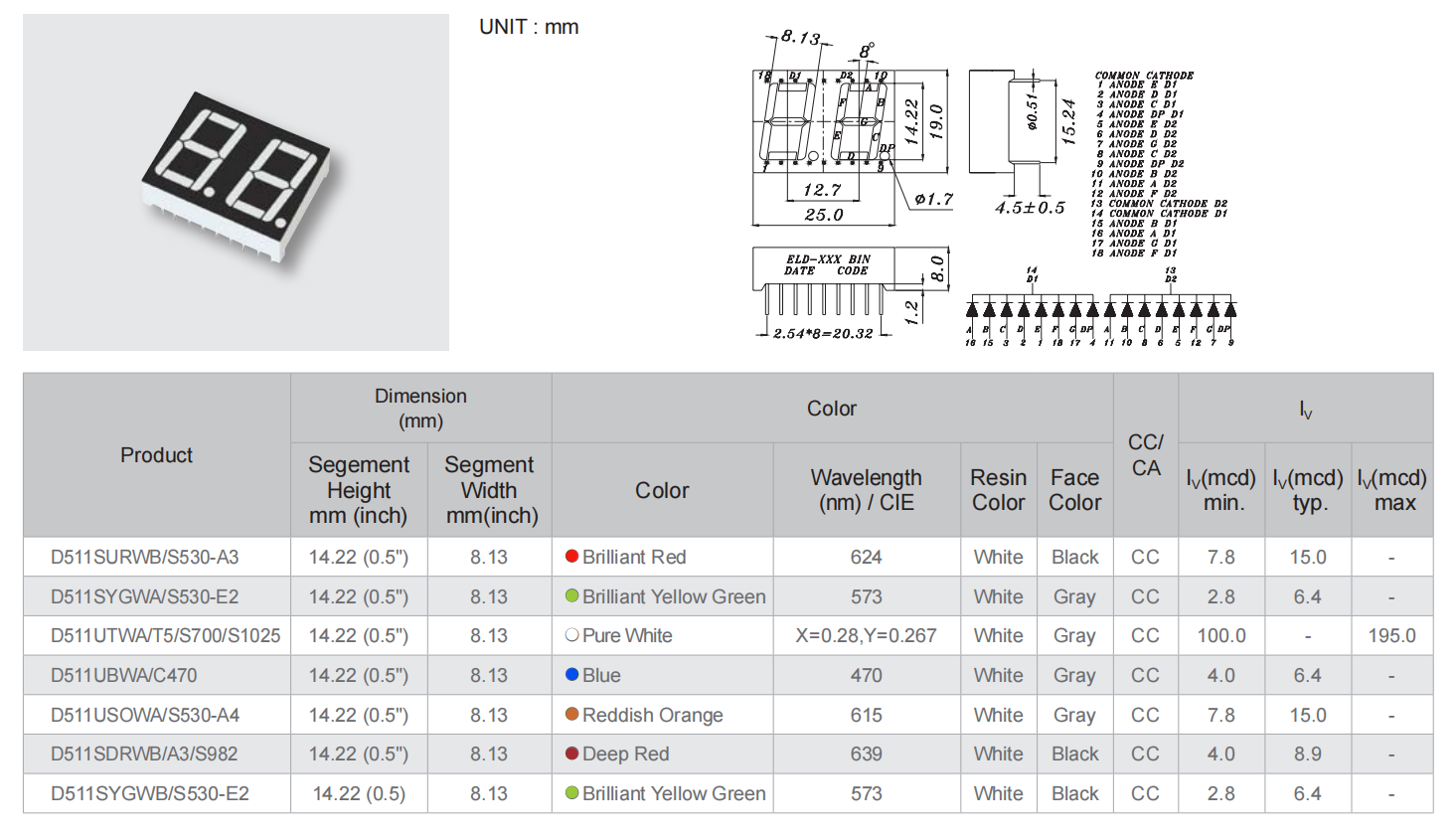Click the 100.0 minimum intensity value
This screenshot has height=838, width=1456.
(x=1221, y=635)
